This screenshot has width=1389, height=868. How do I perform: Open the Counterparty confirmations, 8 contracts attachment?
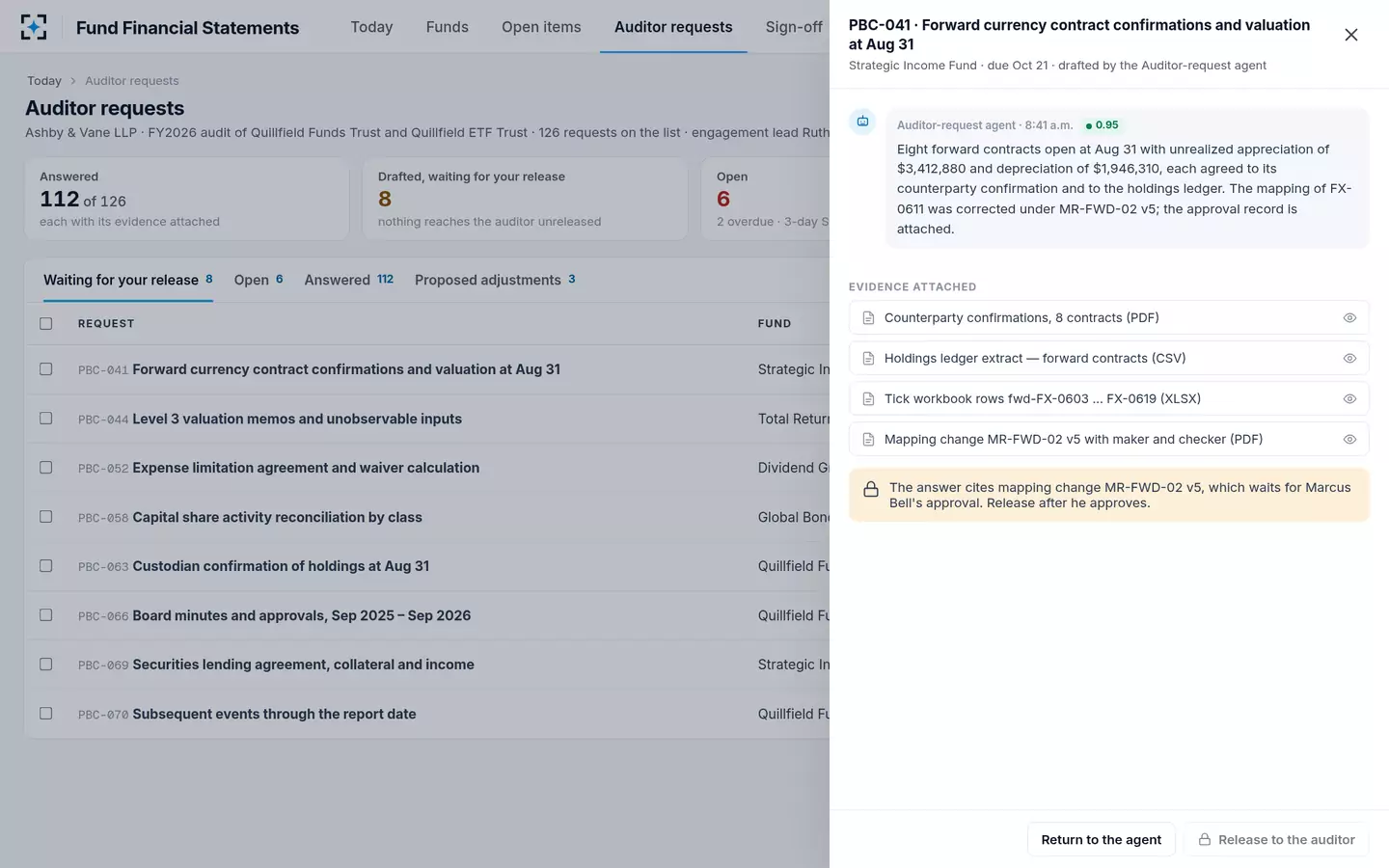[1108, 317]
